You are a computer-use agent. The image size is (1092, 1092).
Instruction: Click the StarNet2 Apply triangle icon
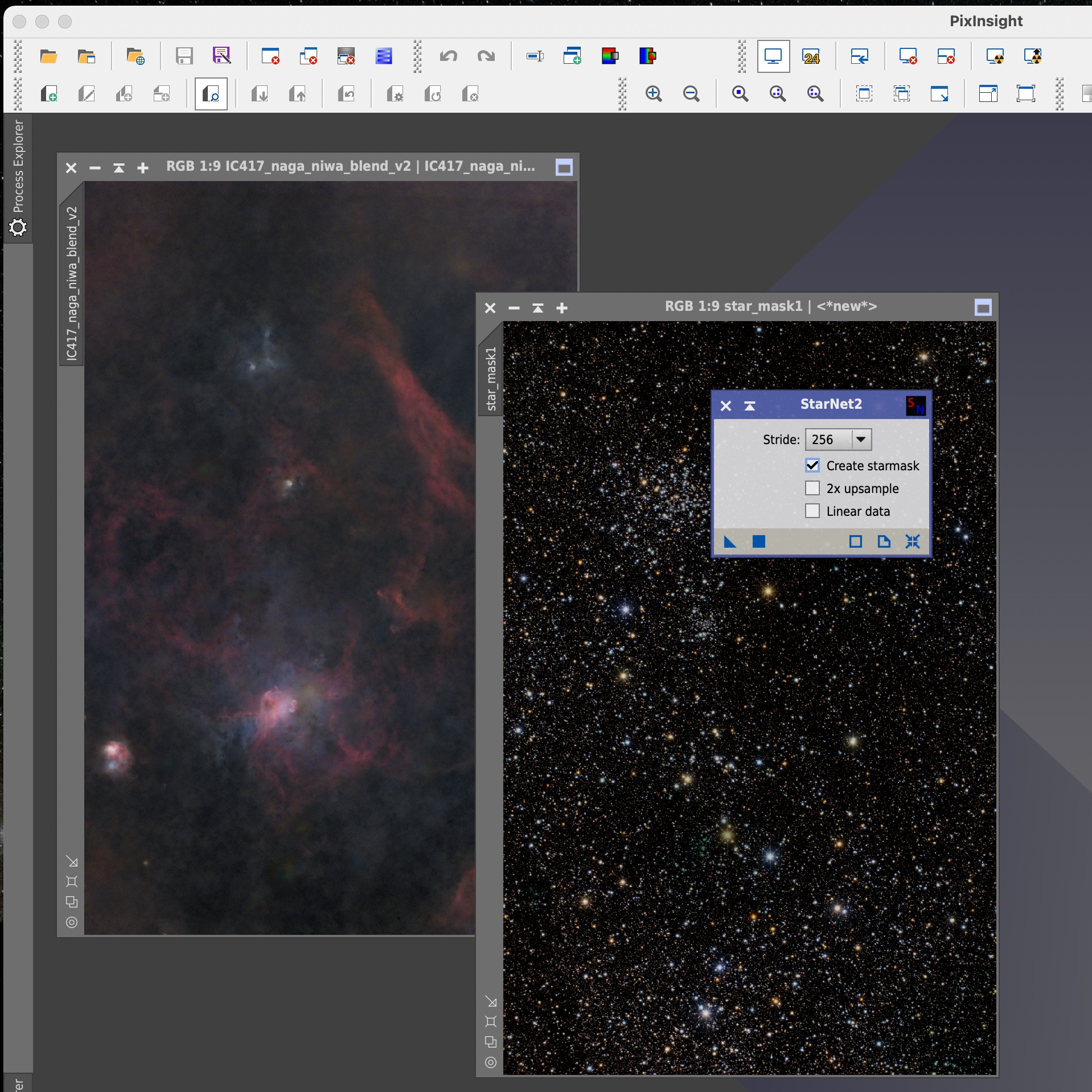[x=730, y=541]
